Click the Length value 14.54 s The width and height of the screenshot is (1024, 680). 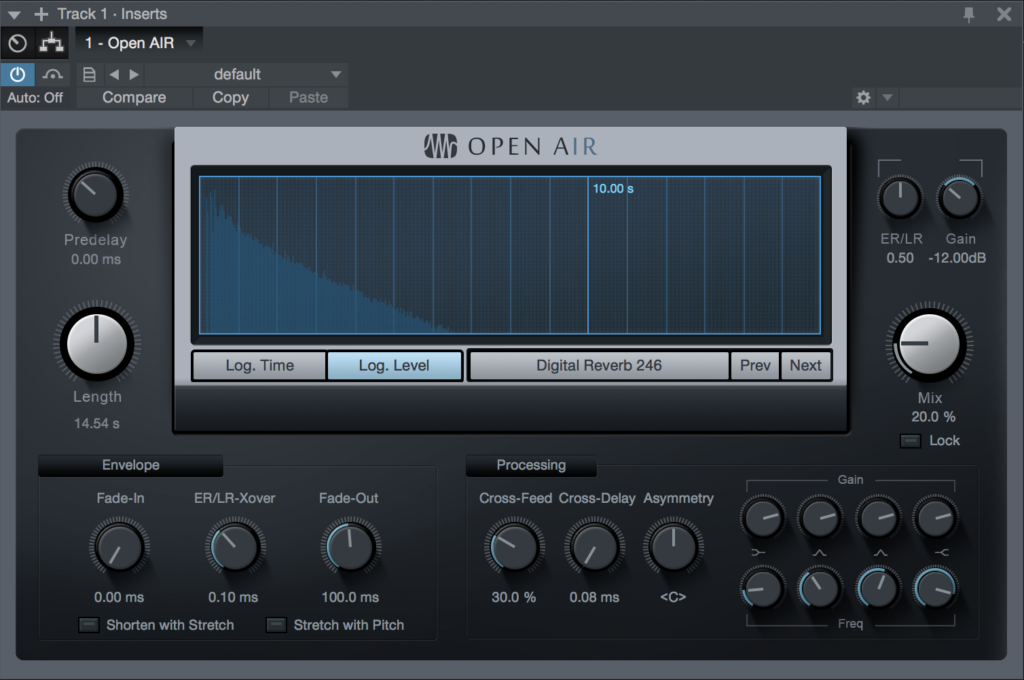pos(97,423)
